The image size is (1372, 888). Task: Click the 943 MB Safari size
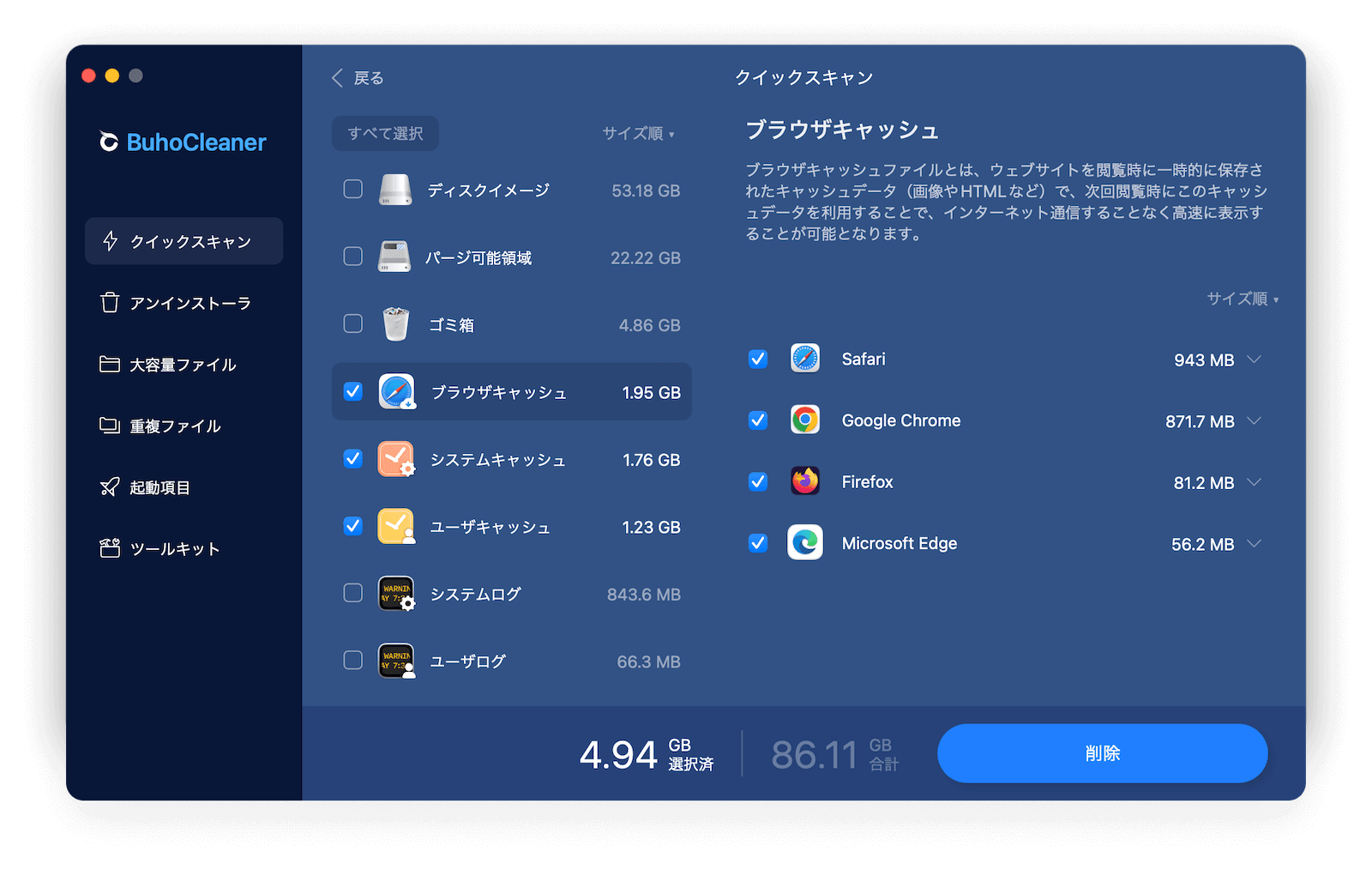click(1204, 360)
